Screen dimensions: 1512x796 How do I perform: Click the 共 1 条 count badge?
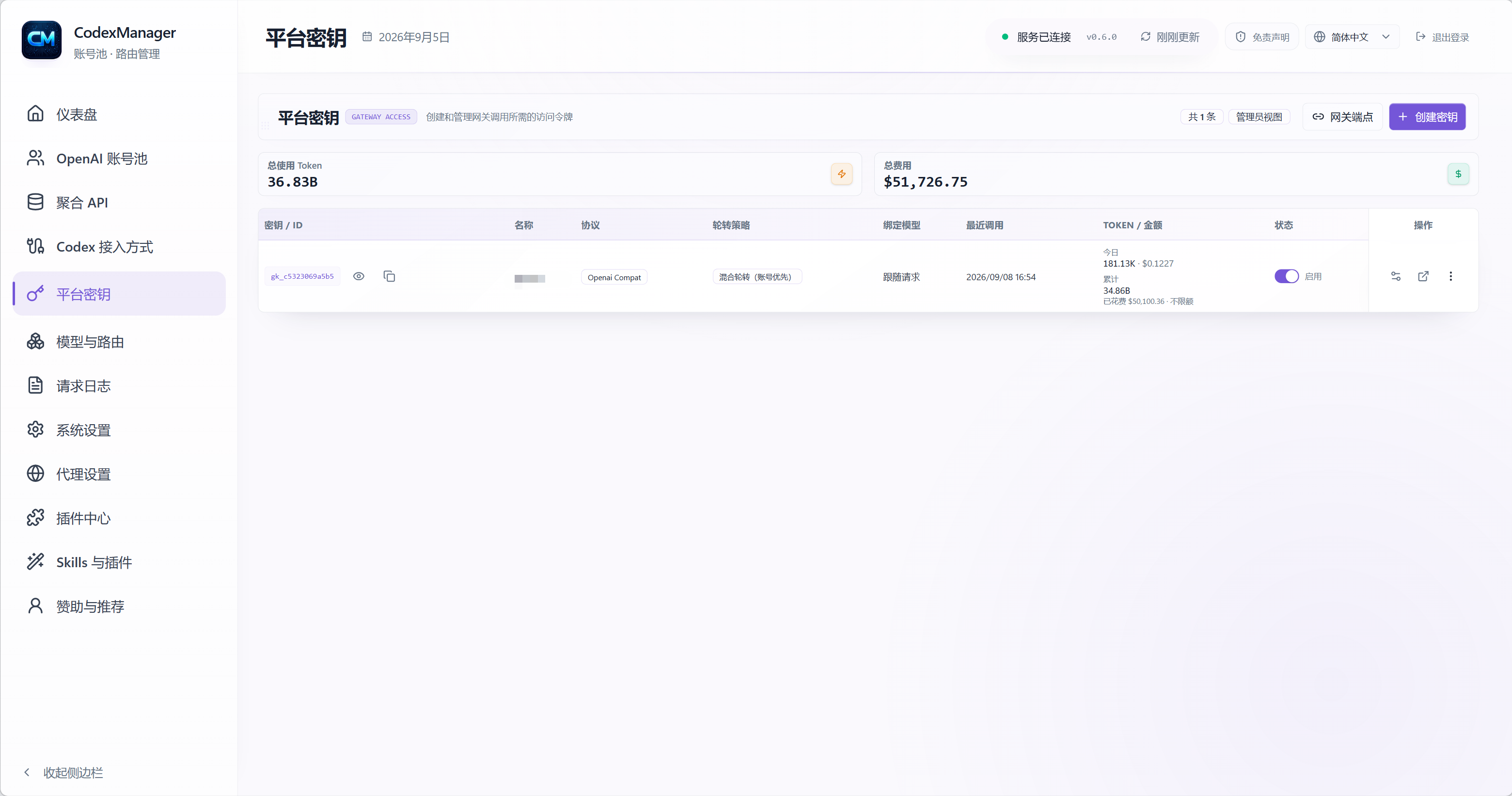pyautogui.click(x=1201, y=117)
